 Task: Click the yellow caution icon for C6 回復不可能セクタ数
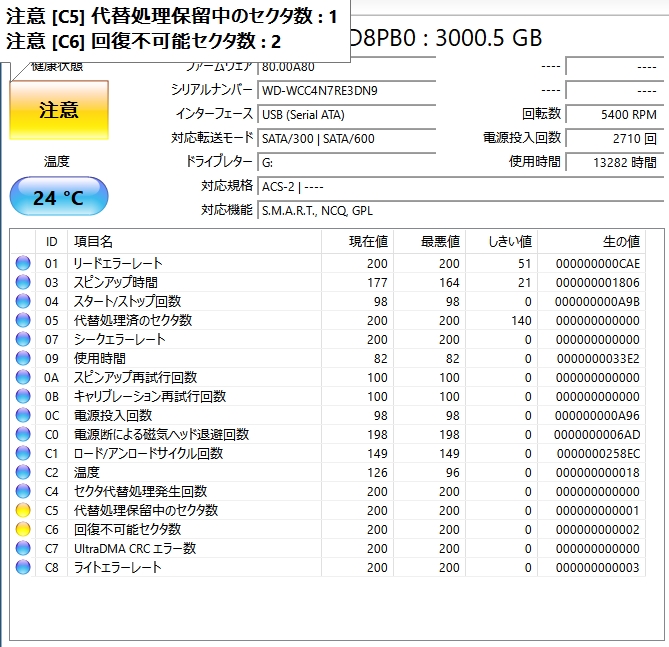pyautogui.click(x=23, y=529)
